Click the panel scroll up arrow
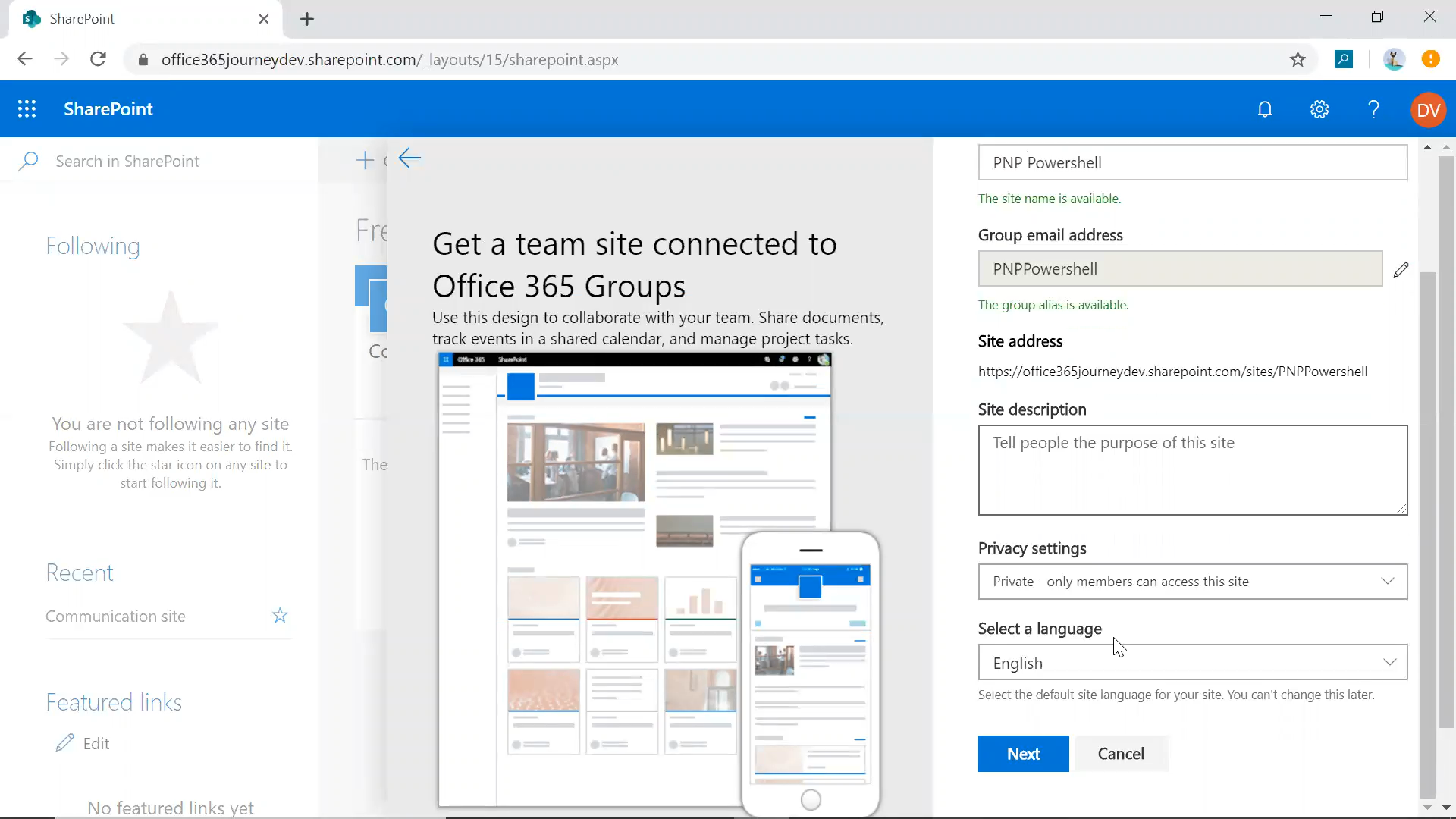Viewport: 1456px width, 819px height. (1428, 147)
